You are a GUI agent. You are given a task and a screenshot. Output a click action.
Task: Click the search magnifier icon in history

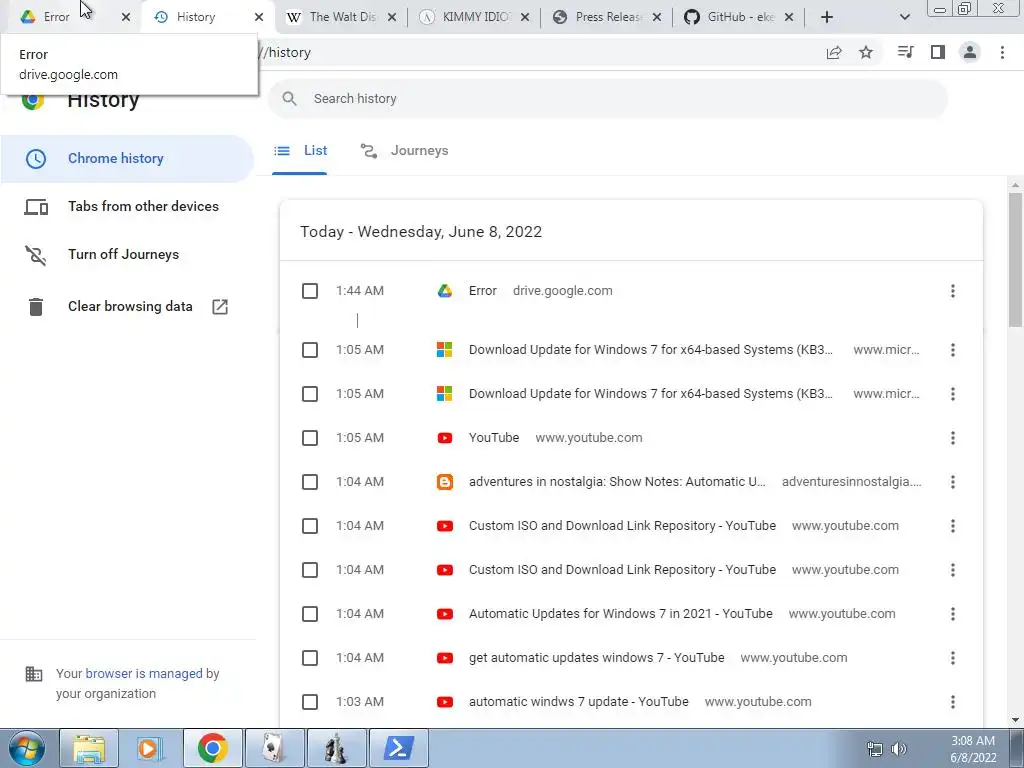click(289, 99)
